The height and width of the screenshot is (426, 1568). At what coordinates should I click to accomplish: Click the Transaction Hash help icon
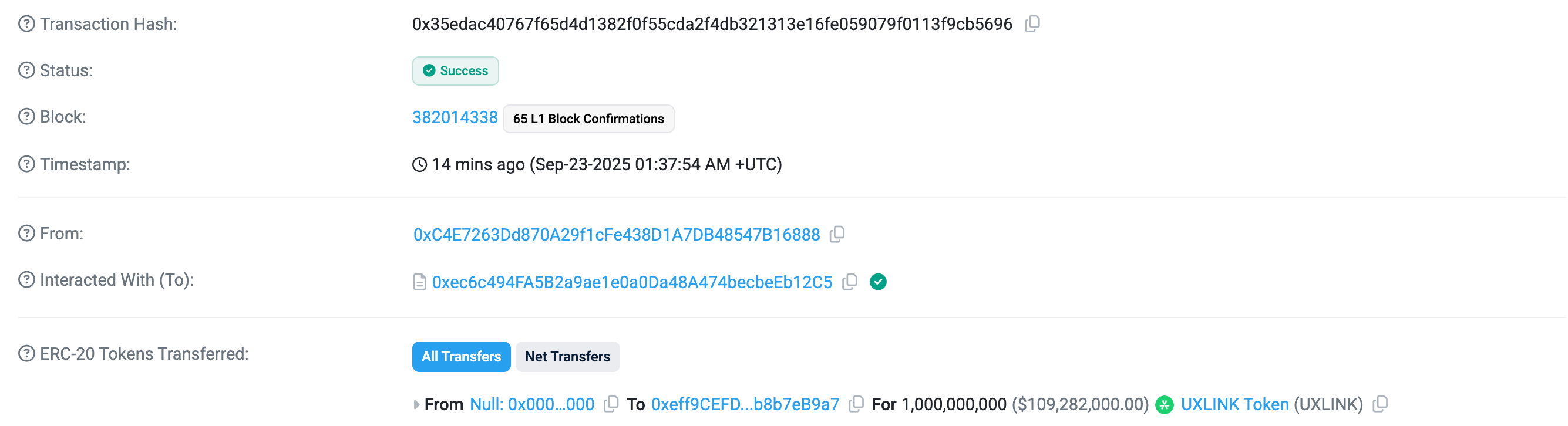(26, 23)
